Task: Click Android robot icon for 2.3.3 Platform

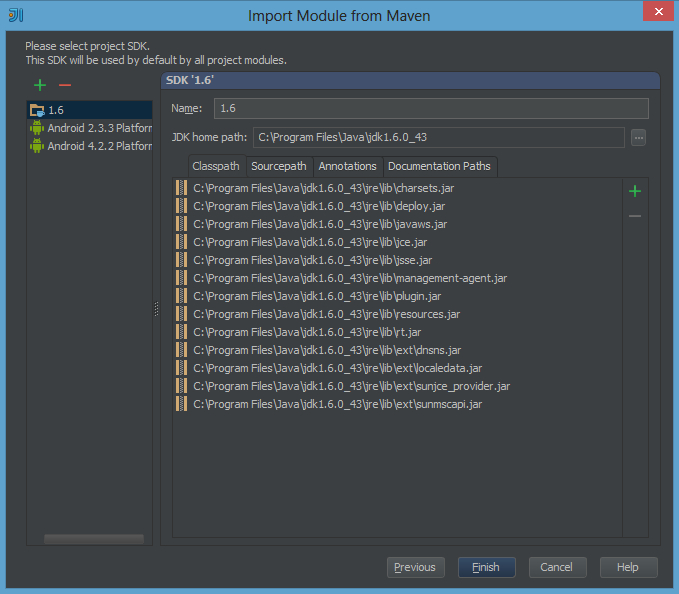Action: tap(37, 128)
